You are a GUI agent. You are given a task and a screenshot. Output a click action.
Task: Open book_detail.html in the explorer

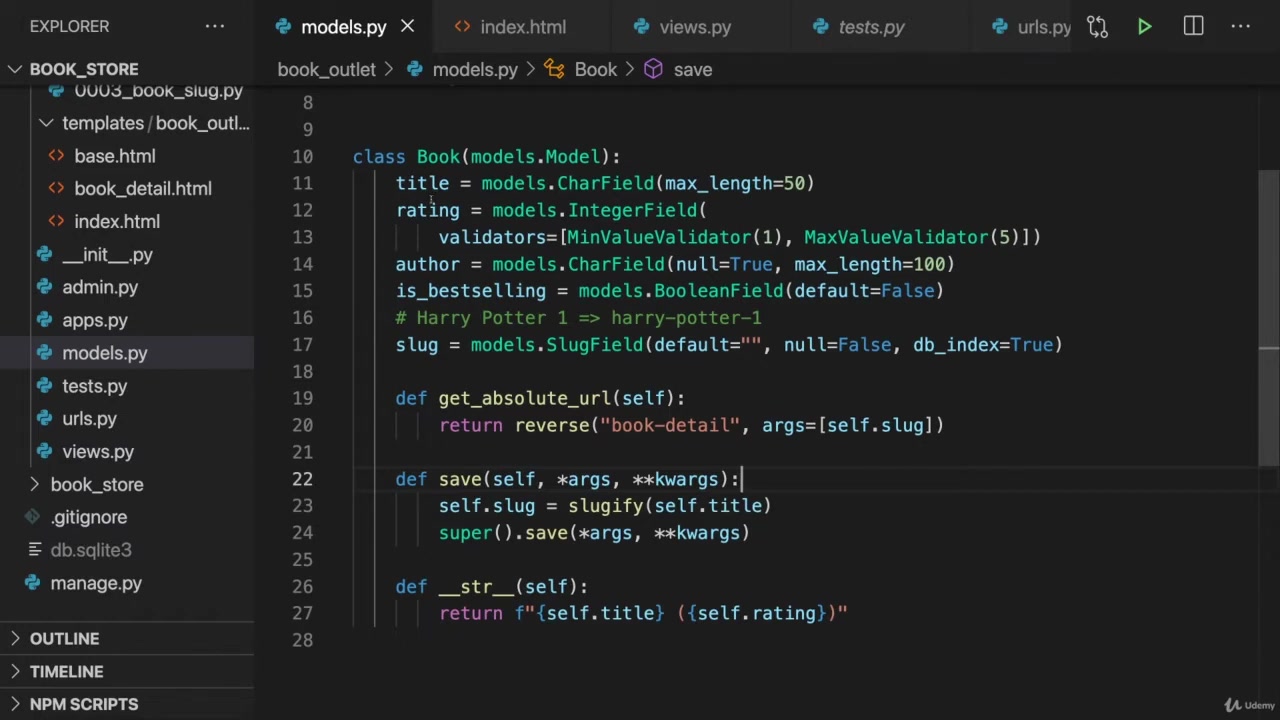click(x=142, y=189)
